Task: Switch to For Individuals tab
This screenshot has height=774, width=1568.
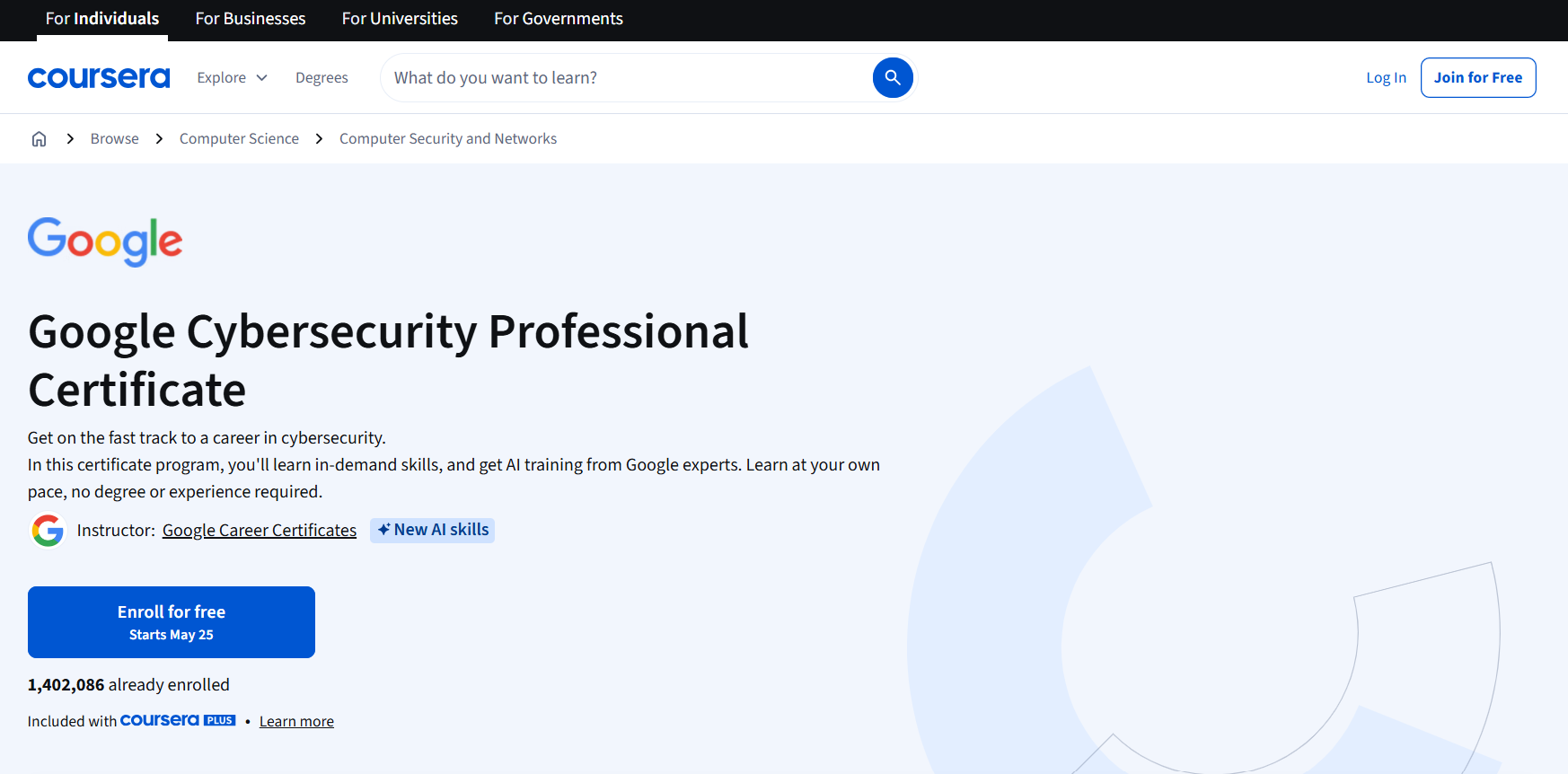Action: [x=102, y=19]
